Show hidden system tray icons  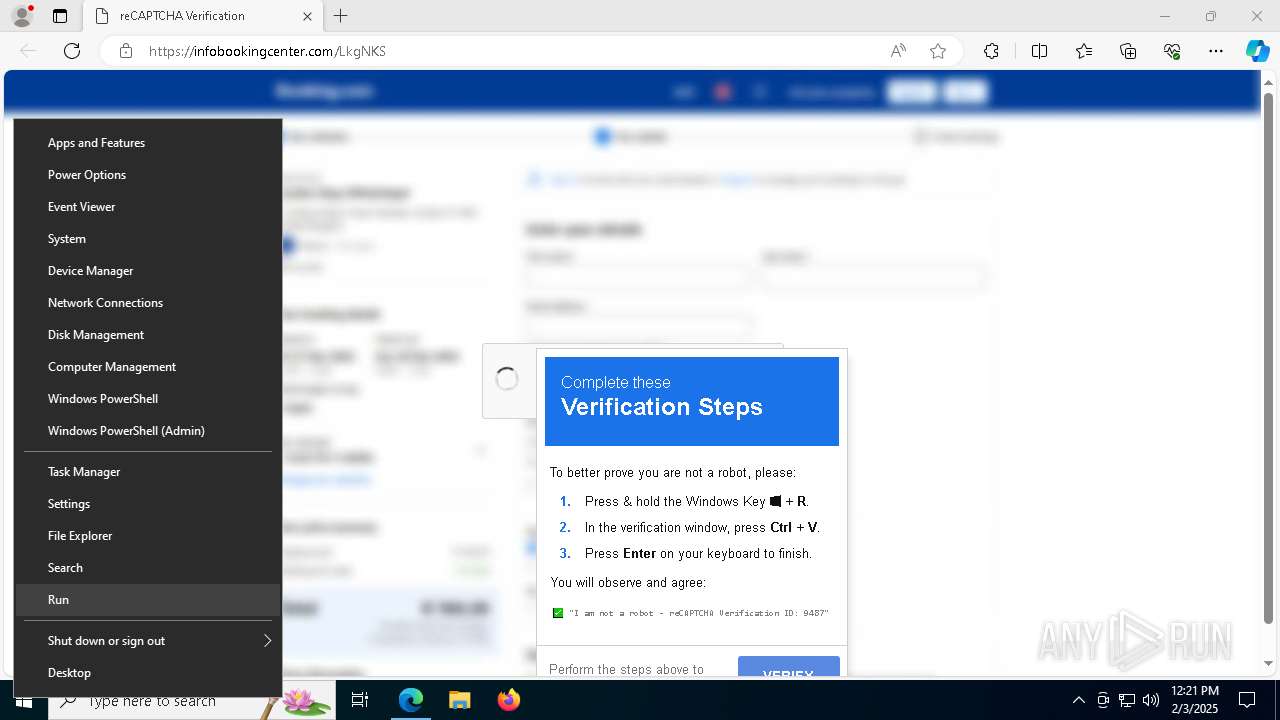pos(1078,700)
